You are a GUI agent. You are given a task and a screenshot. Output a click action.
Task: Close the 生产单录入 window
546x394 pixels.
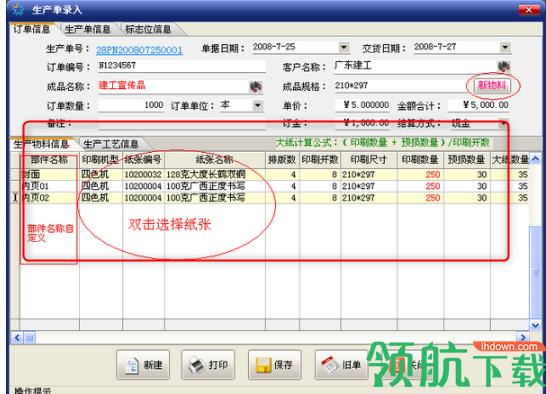click(528, 10)
